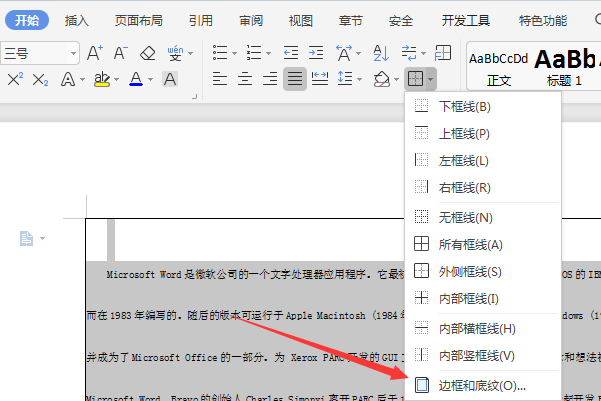Align text right
Viewport: 601px width, 401px height.
pyautogui.click(x=270, y=79)
